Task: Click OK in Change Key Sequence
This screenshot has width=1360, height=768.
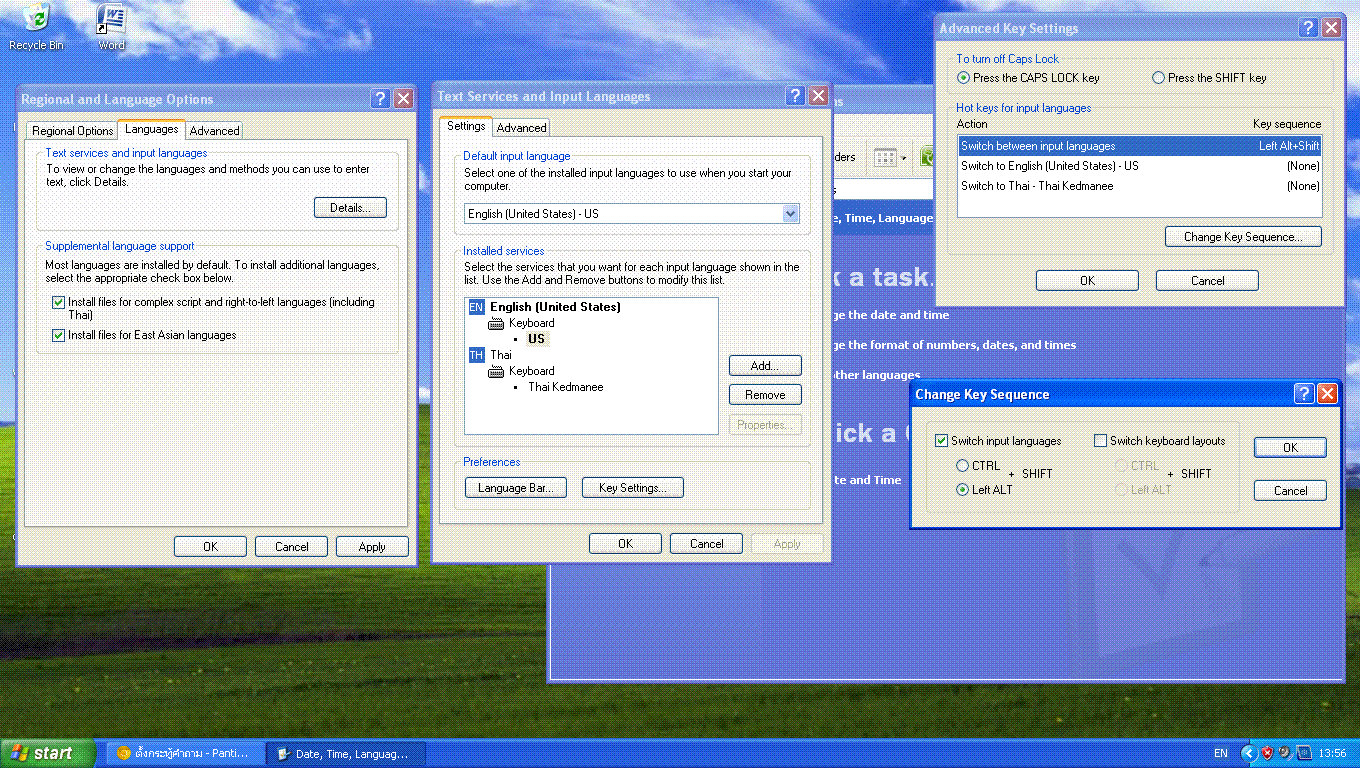Action: pyautogui.click(x=1290, y=448)
